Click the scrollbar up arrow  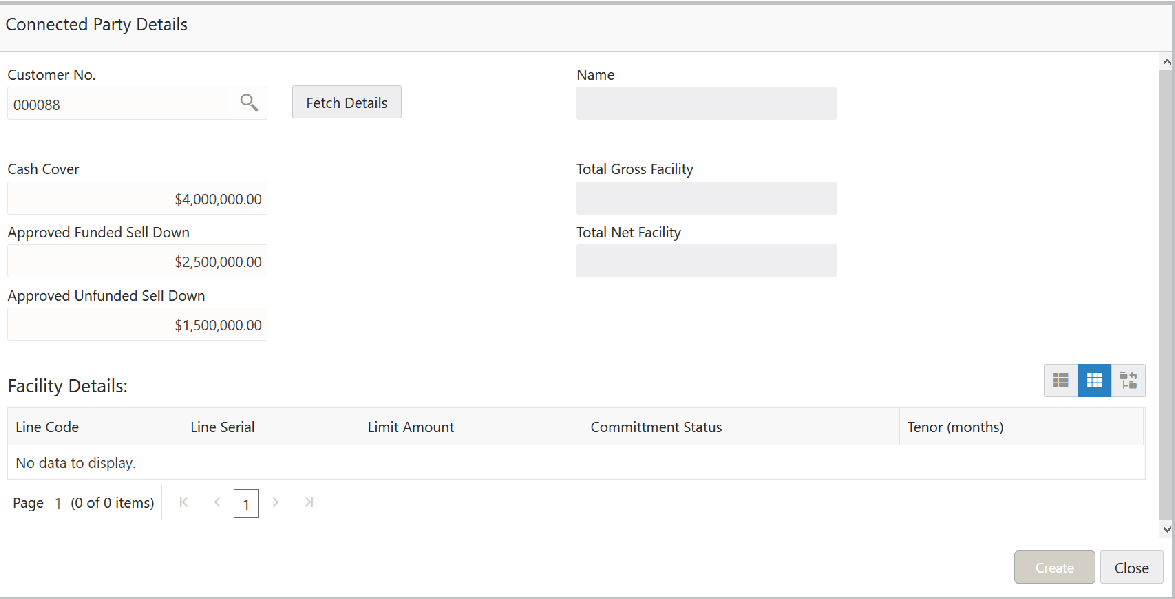click(x=1166, y=60)
